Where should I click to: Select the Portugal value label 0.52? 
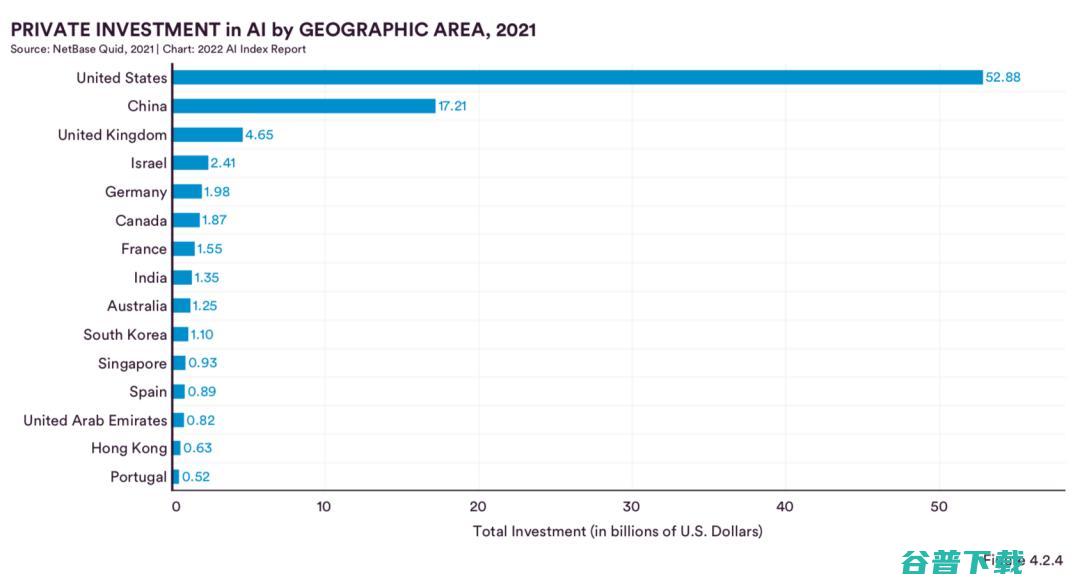[x=196, y=477]
